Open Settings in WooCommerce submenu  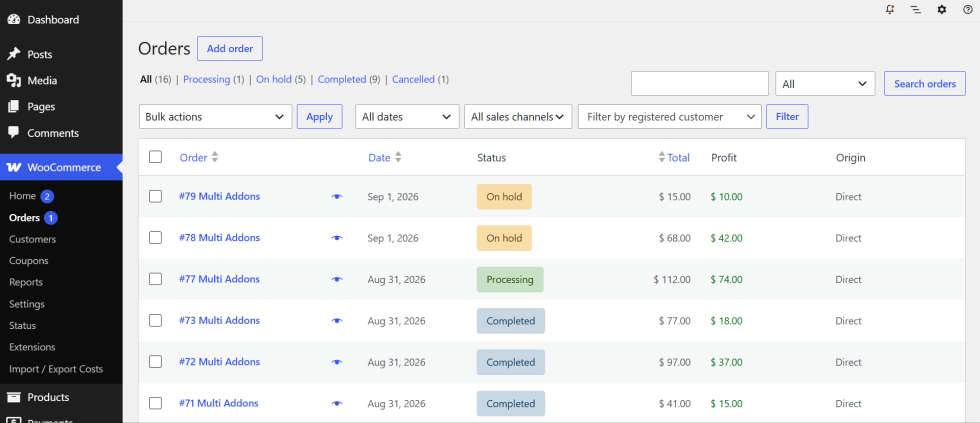[x=27, y=304]
